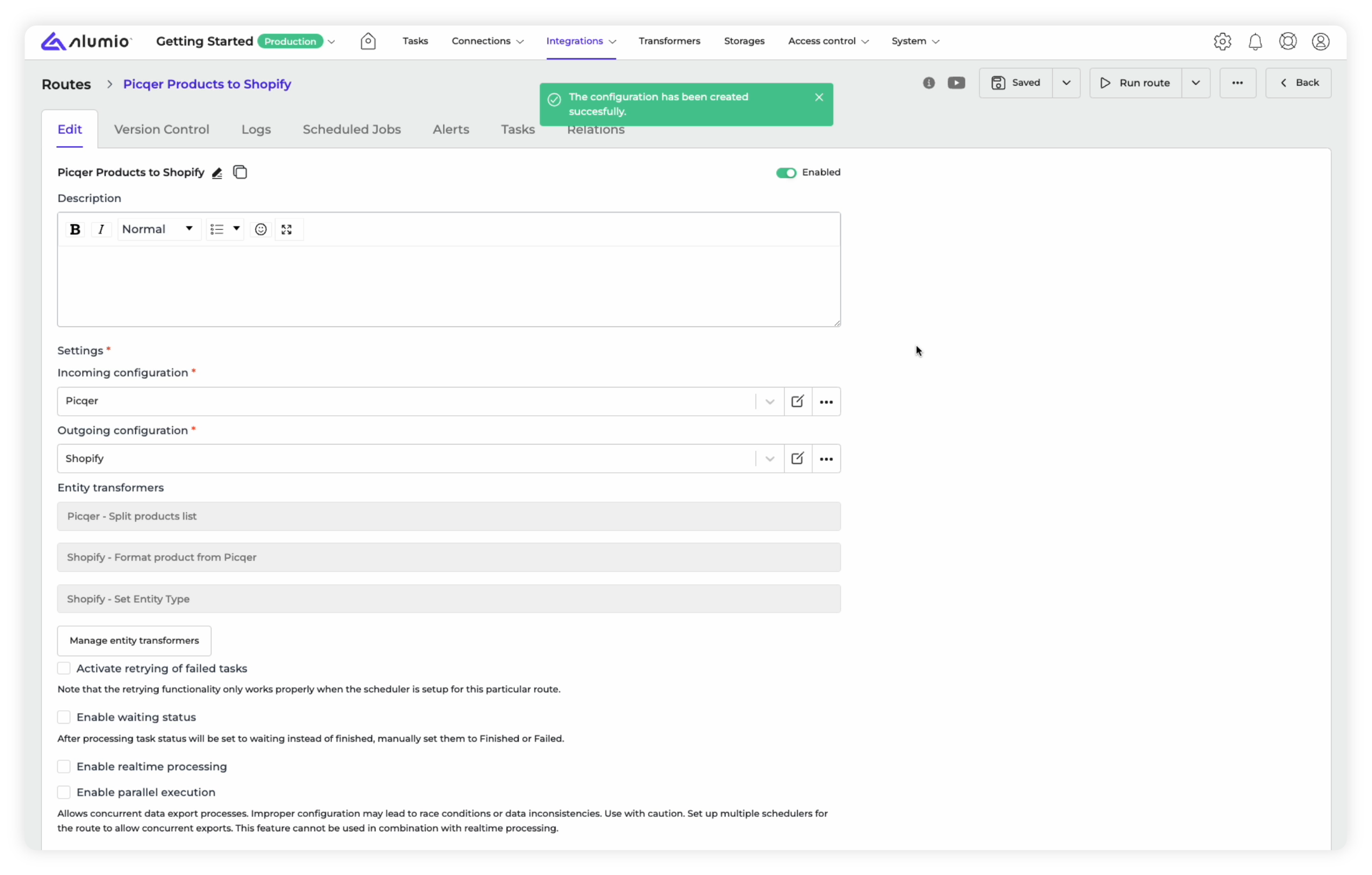Open the Access control menu
This screenshot has height=875, width=1372.
(x=828, y=41)
